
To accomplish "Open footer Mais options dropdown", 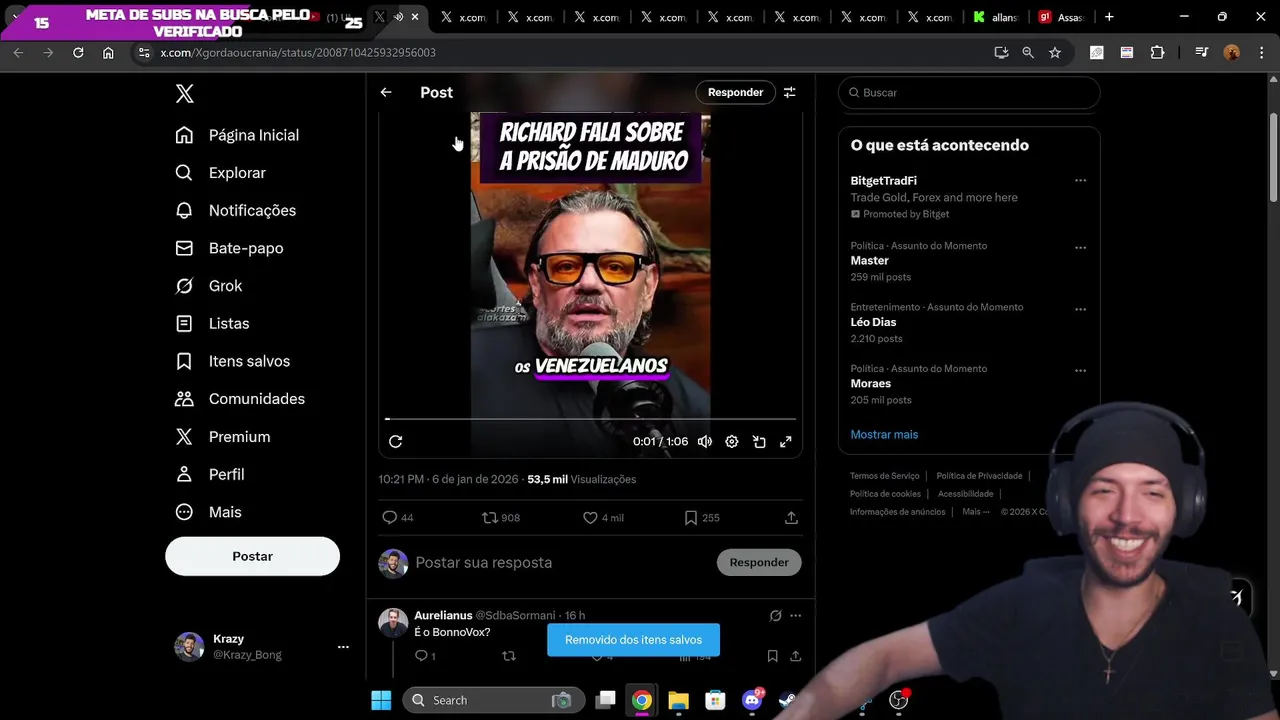I will click(x=975, y=512).
